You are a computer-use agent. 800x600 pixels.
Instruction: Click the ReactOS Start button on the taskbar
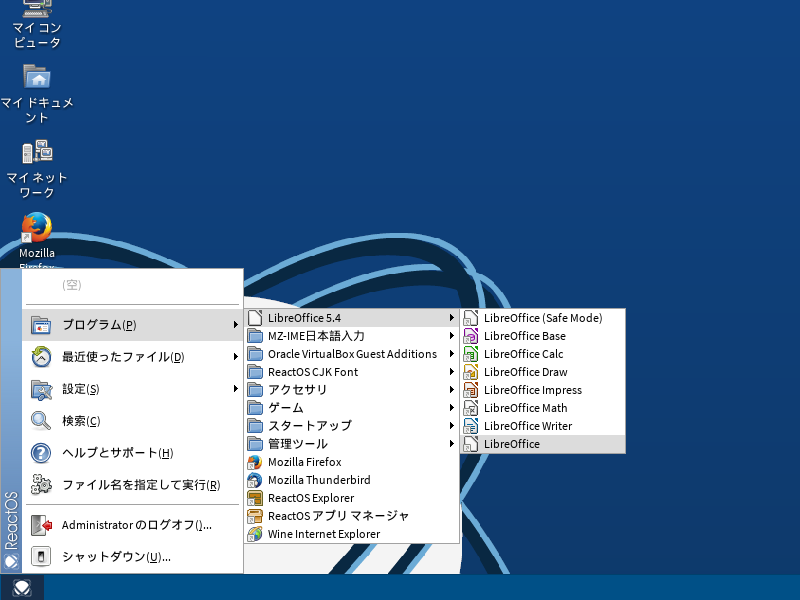click(22, 588)
